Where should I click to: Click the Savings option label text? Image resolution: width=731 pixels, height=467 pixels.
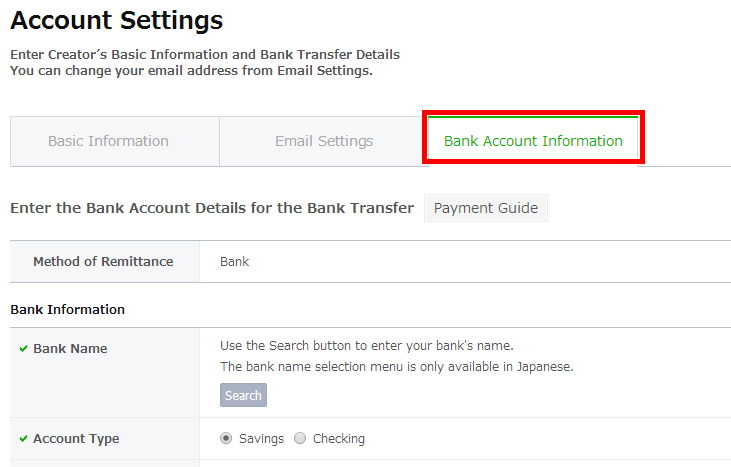(x=262, y=439)
